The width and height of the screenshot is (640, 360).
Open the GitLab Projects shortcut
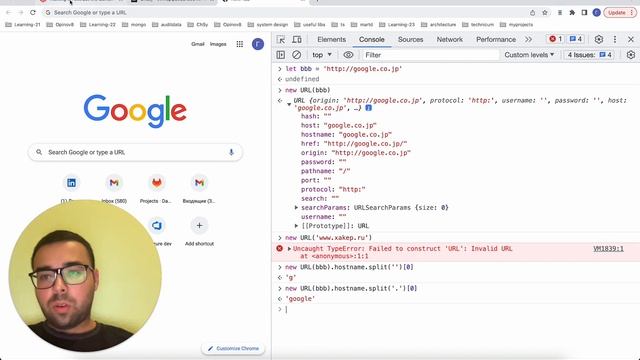(156, 189)
